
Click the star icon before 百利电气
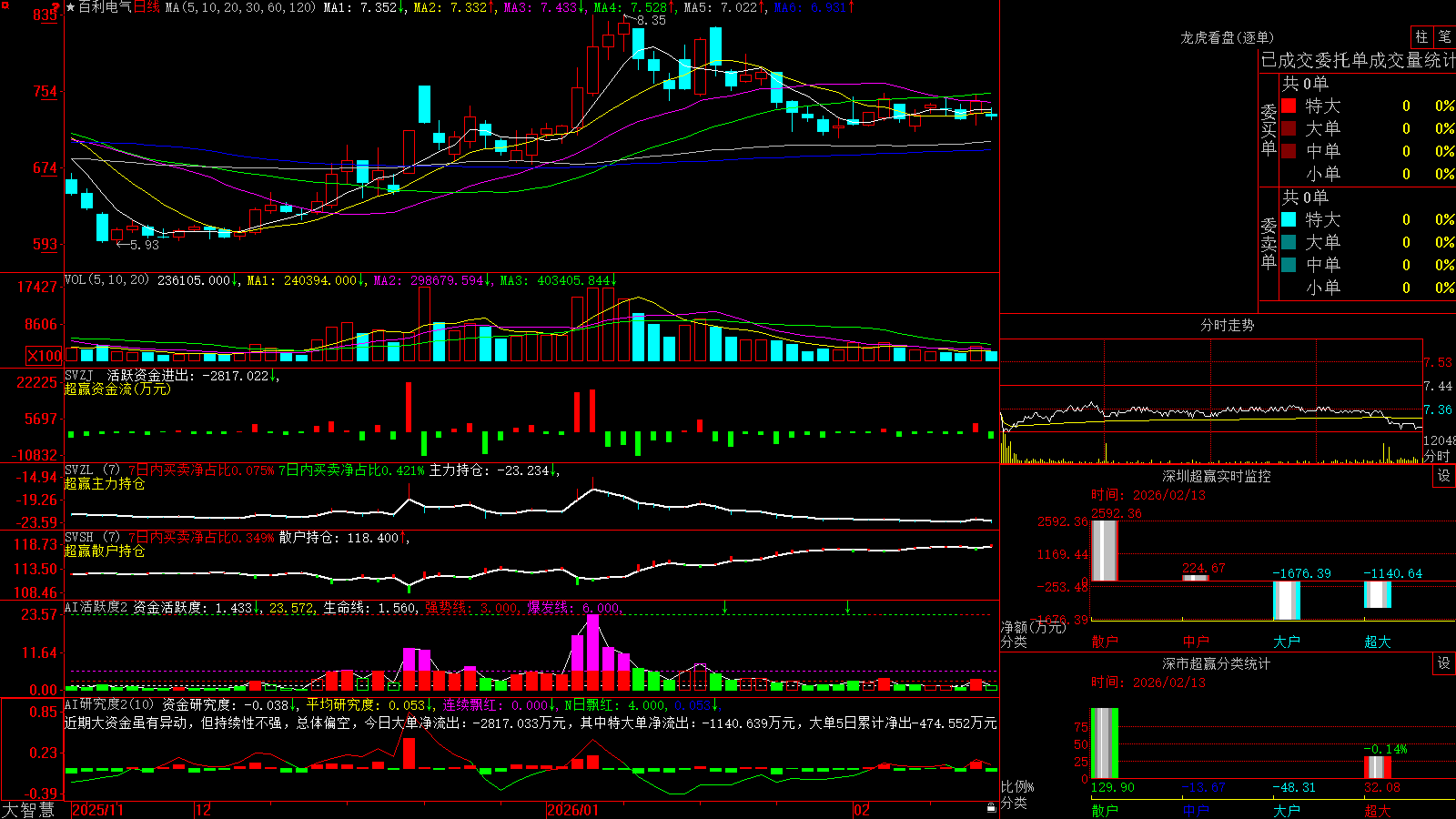71,7
